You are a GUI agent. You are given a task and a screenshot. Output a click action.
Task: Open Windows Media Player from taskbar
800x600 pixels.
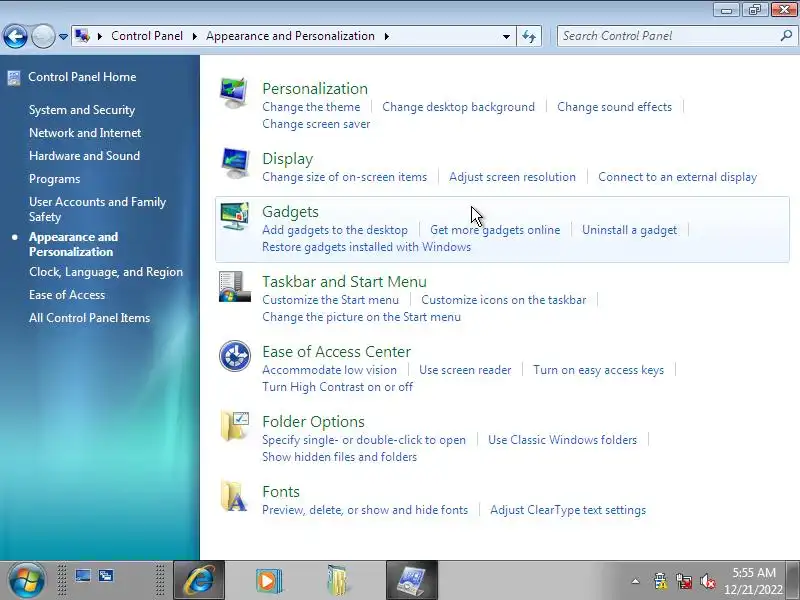268,580
